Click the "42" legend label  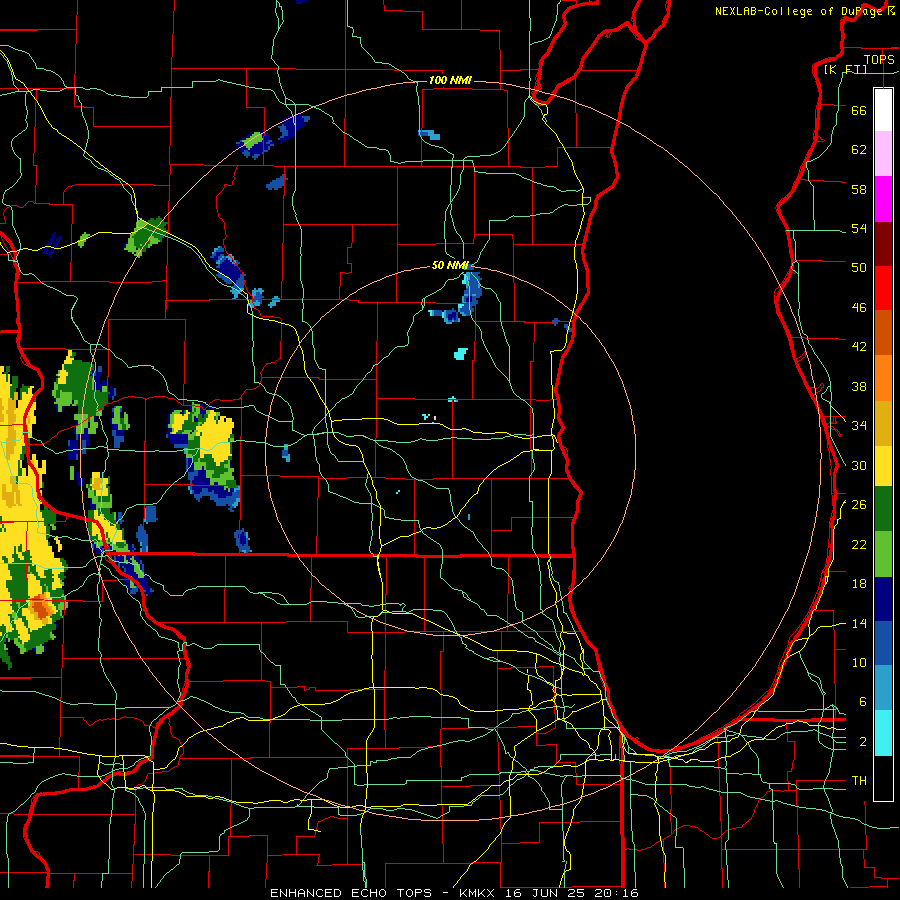[859, 347]
